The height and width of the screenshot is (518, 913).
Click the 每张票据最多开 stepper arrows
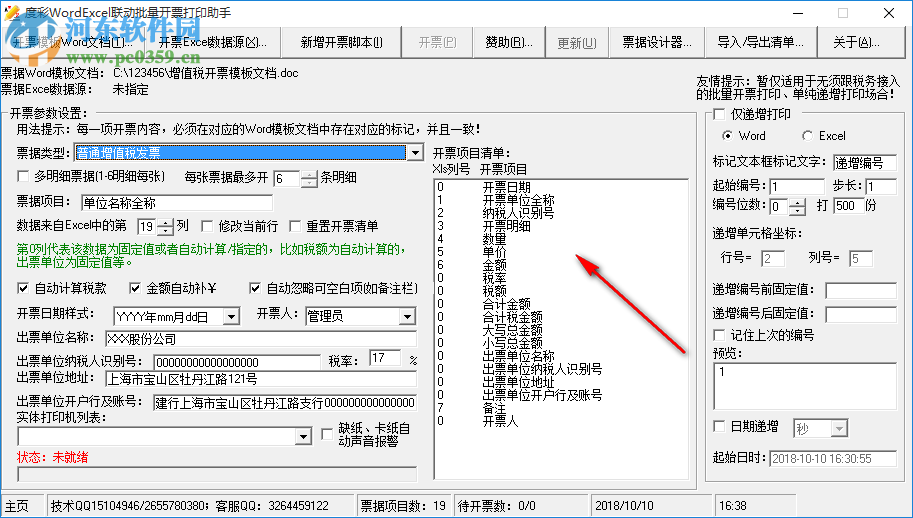(309, 179)
